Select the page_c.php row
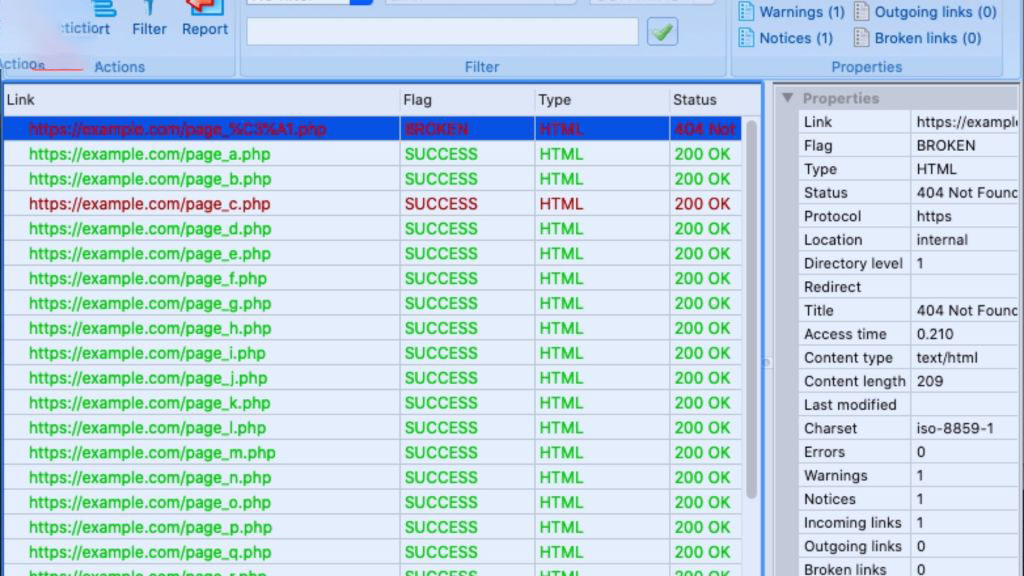 150,204
